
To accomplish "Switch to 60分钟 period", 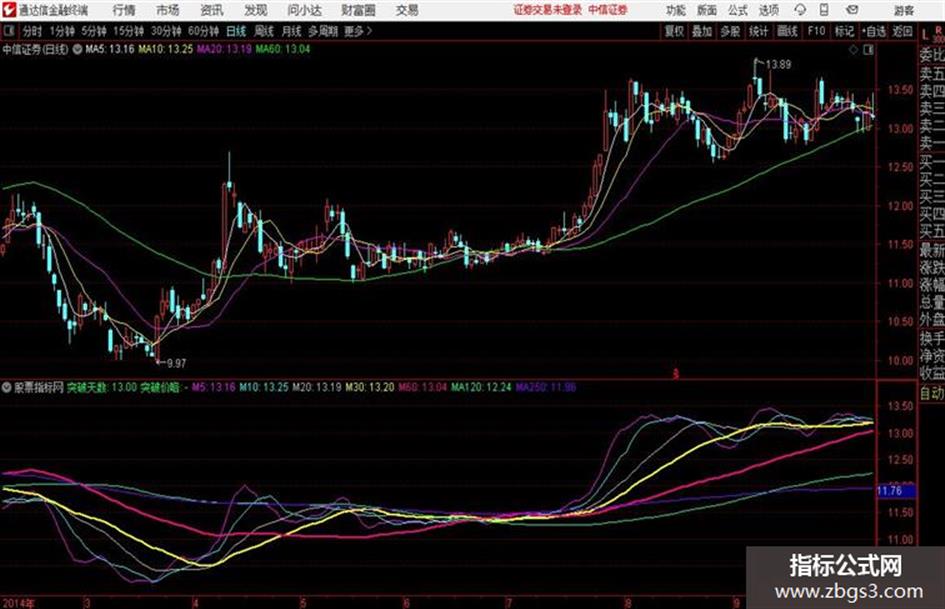I will click(203, 31).
